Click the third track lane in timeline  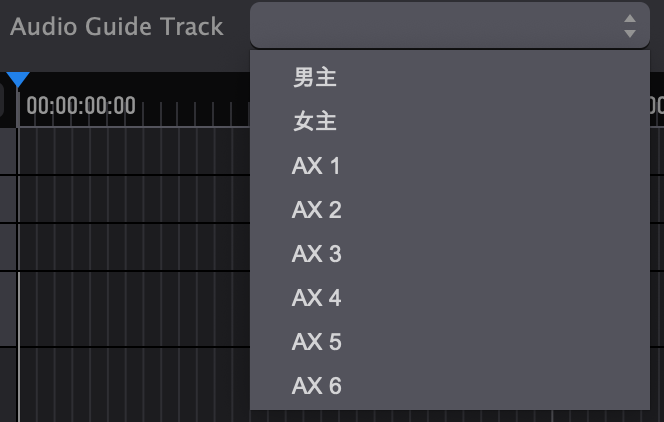click(x=134, y=246)
